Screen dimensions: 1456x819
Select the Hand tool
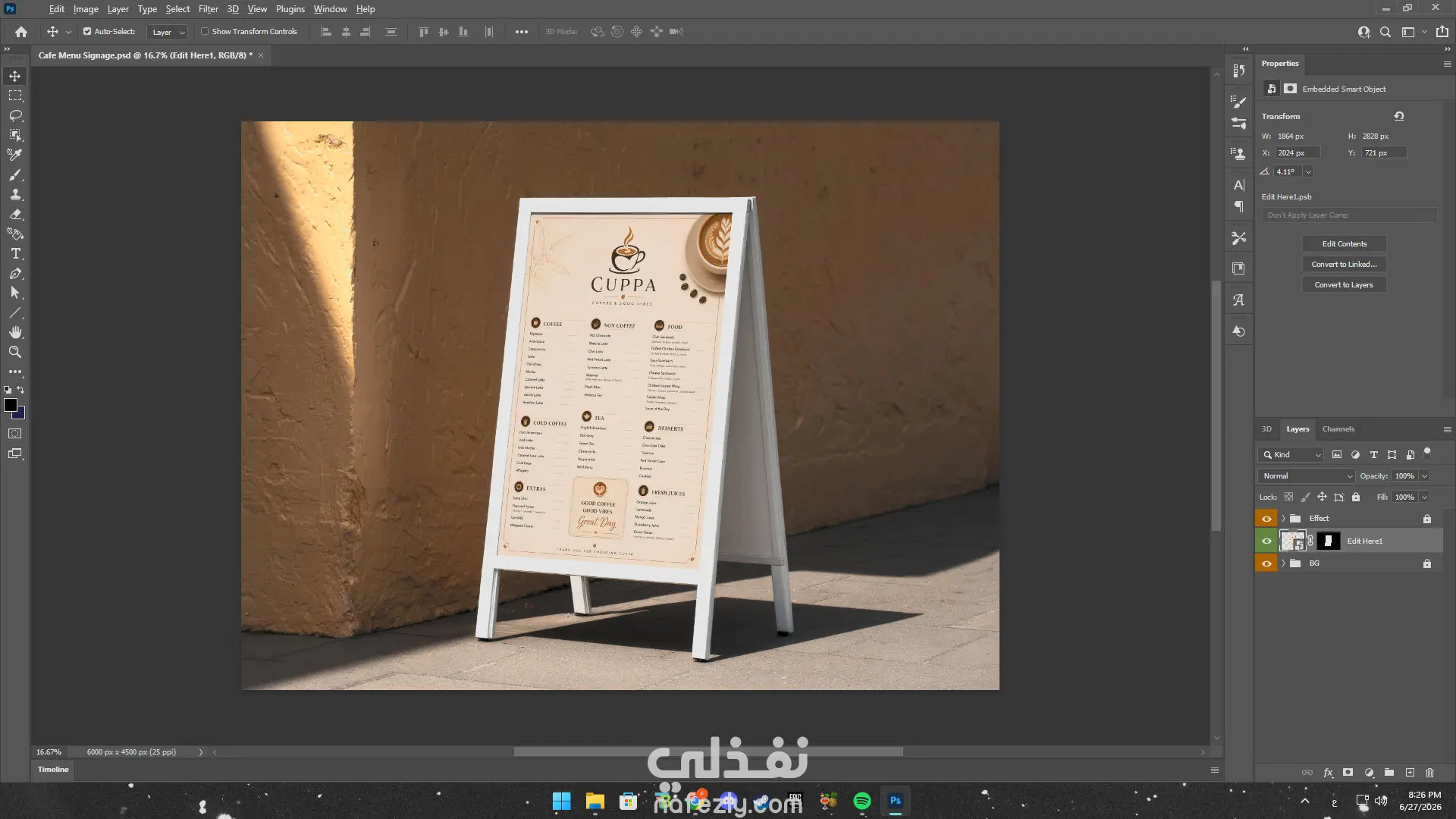(x=15, y=332)
